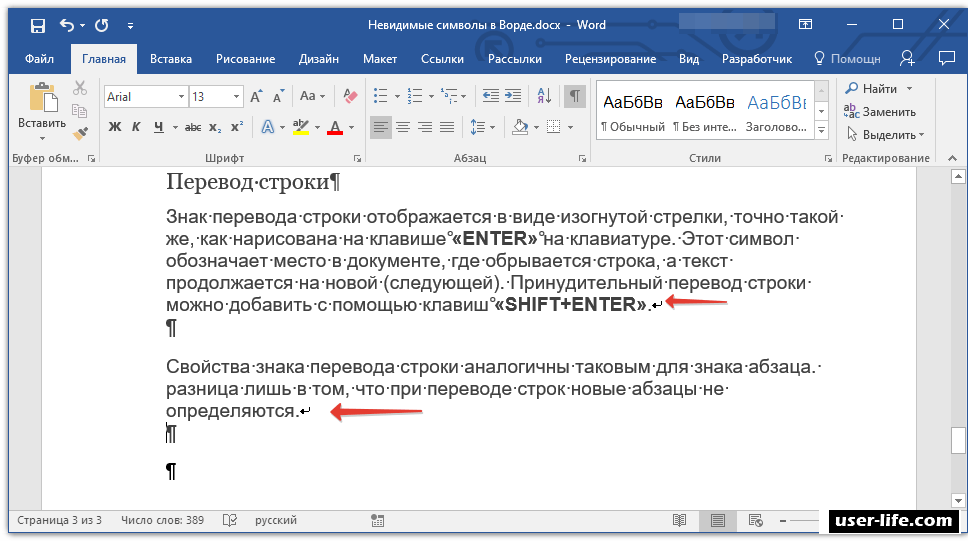The width and height of the screenshot is (968, 541).
Task: Toggle bold Ж formatting
Action: tap(114, 127)
